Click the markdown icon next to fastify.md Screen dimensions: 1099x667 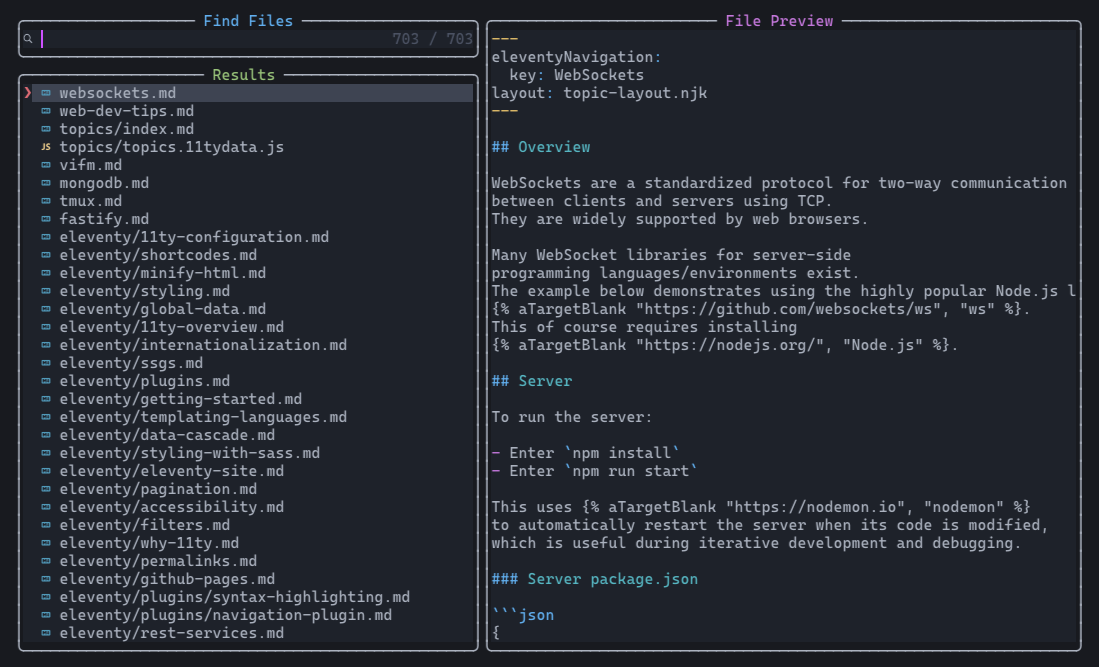coord(45,219)
